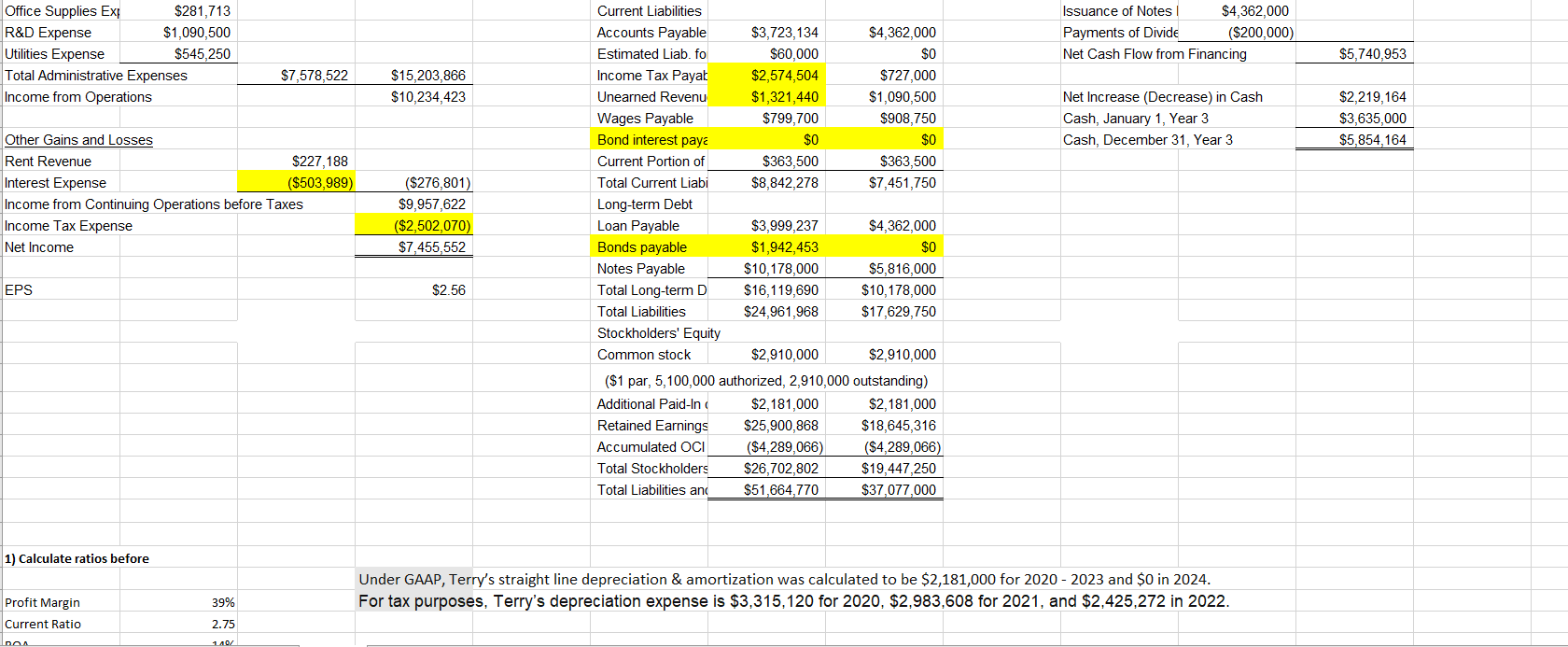Click the tax purposes depreciation sentence
This screenshot has width=1568, height=647.
click(x=794, y=601)
